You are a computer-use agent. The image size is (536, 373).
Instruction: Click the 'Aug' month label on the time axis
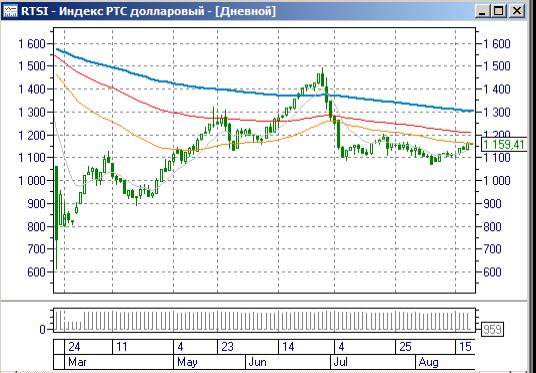pyautogui.click(x=428, y=362)
